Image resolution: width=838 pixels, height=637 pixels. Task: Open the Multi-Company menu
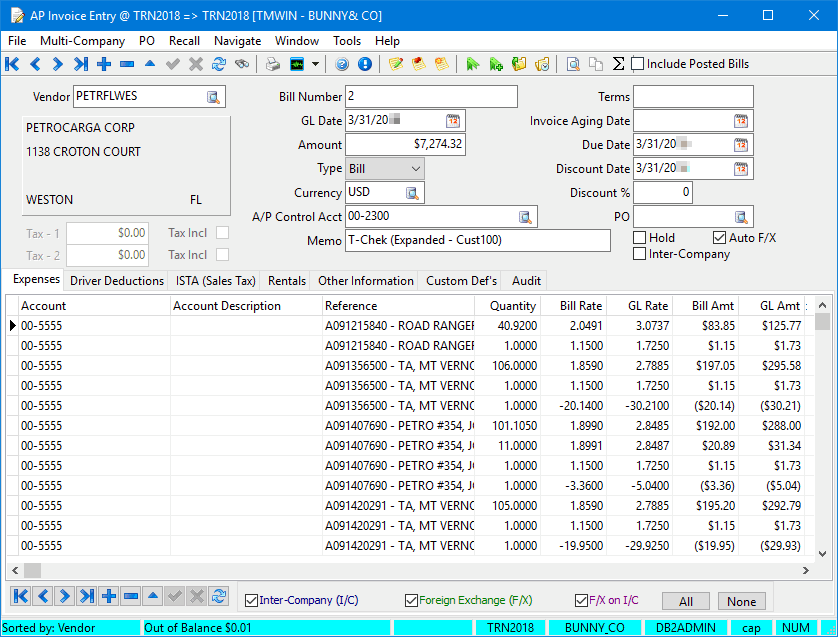[82, 41]
